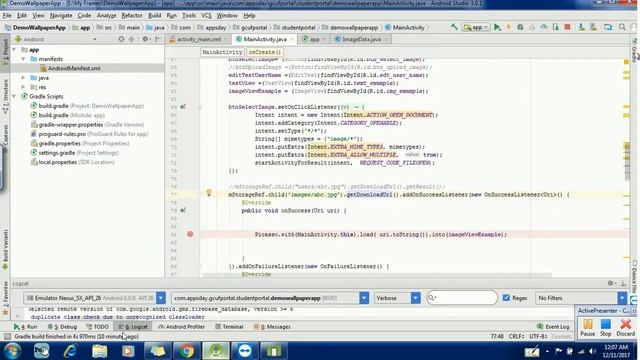Select AndroidManifest.xml in project tree
Viewport: 640px width, 360px height.
[74, 68]
